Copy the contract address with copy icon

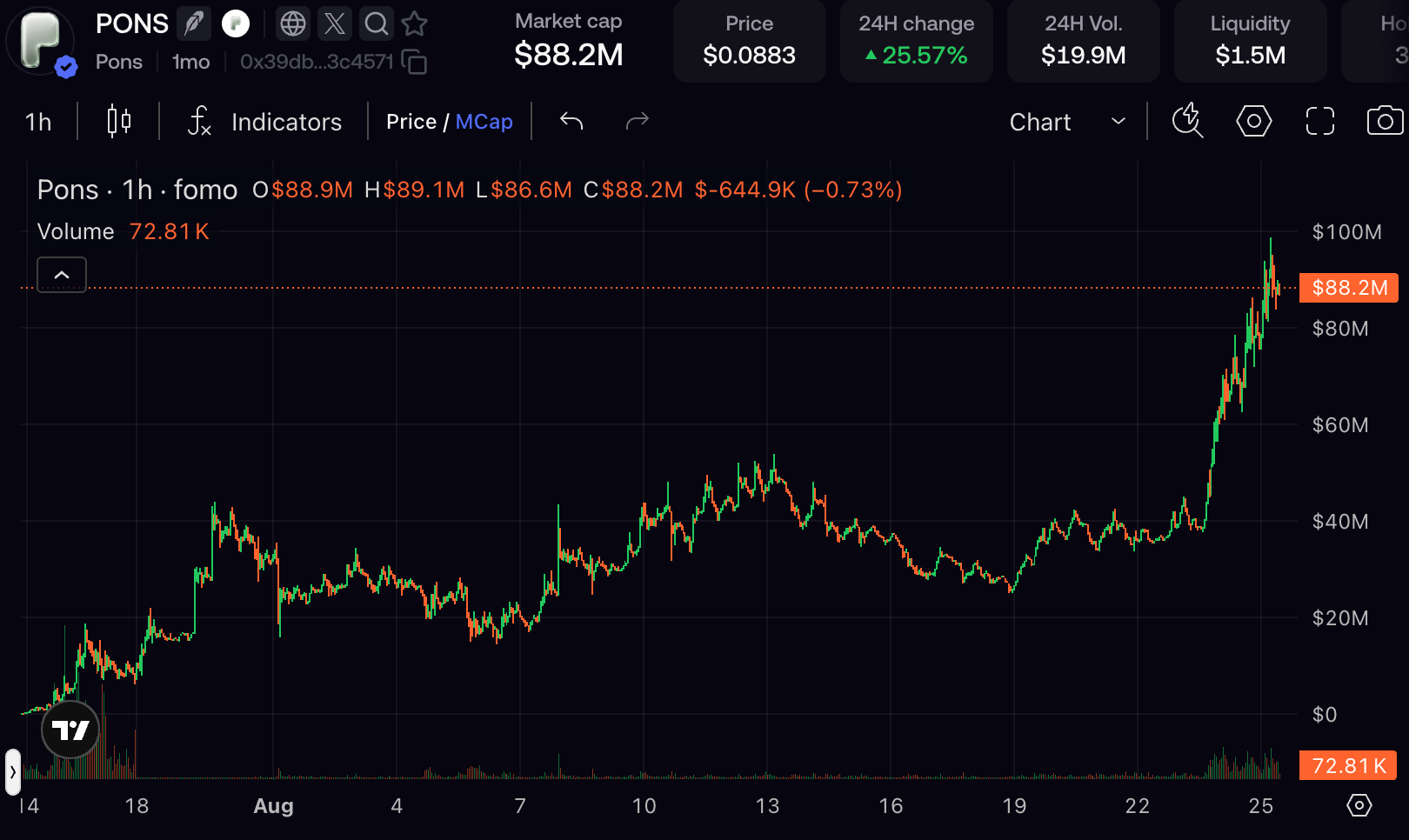414,62
